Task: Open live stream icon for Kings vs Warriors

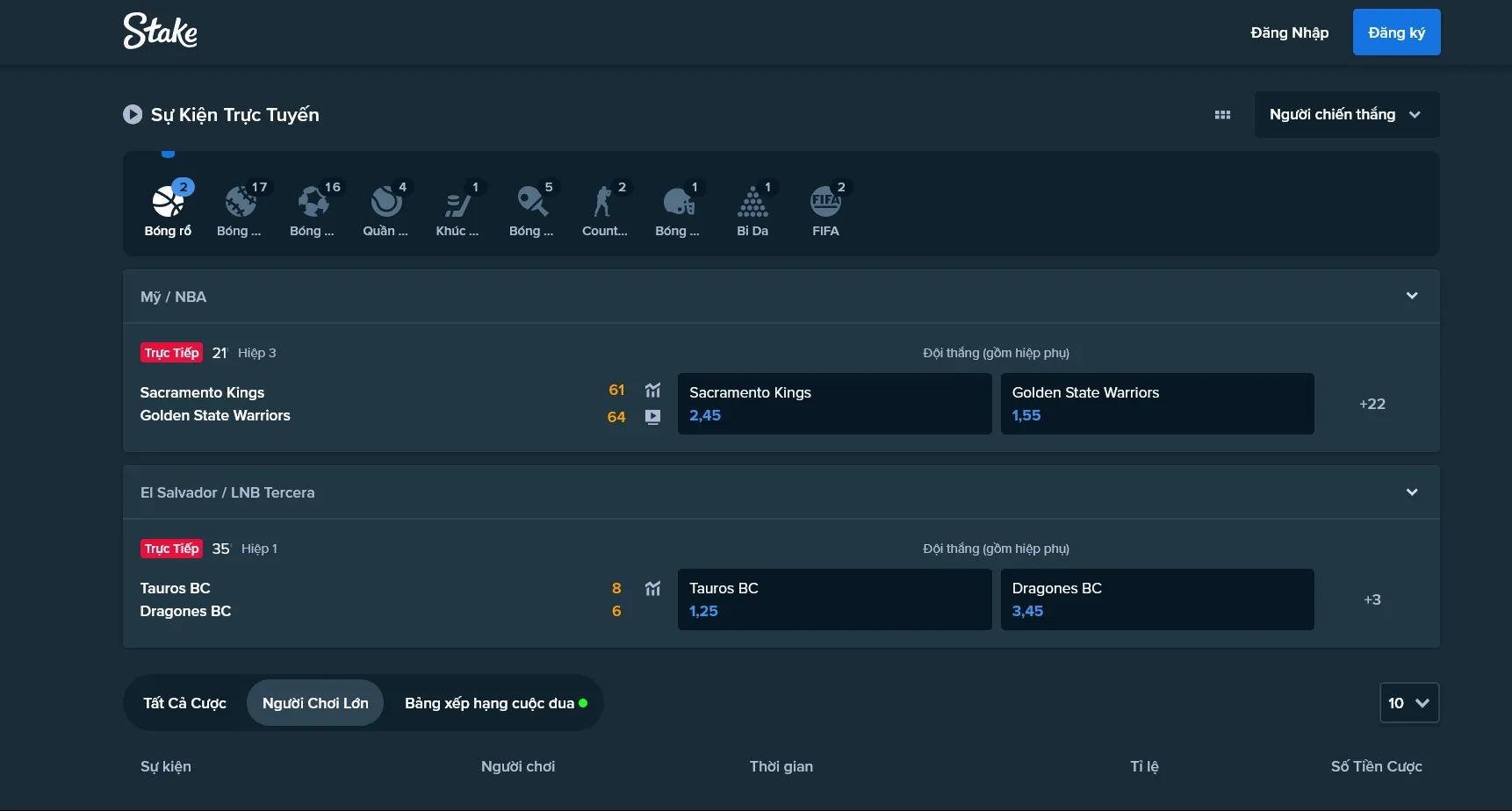Action: [652, 417]
